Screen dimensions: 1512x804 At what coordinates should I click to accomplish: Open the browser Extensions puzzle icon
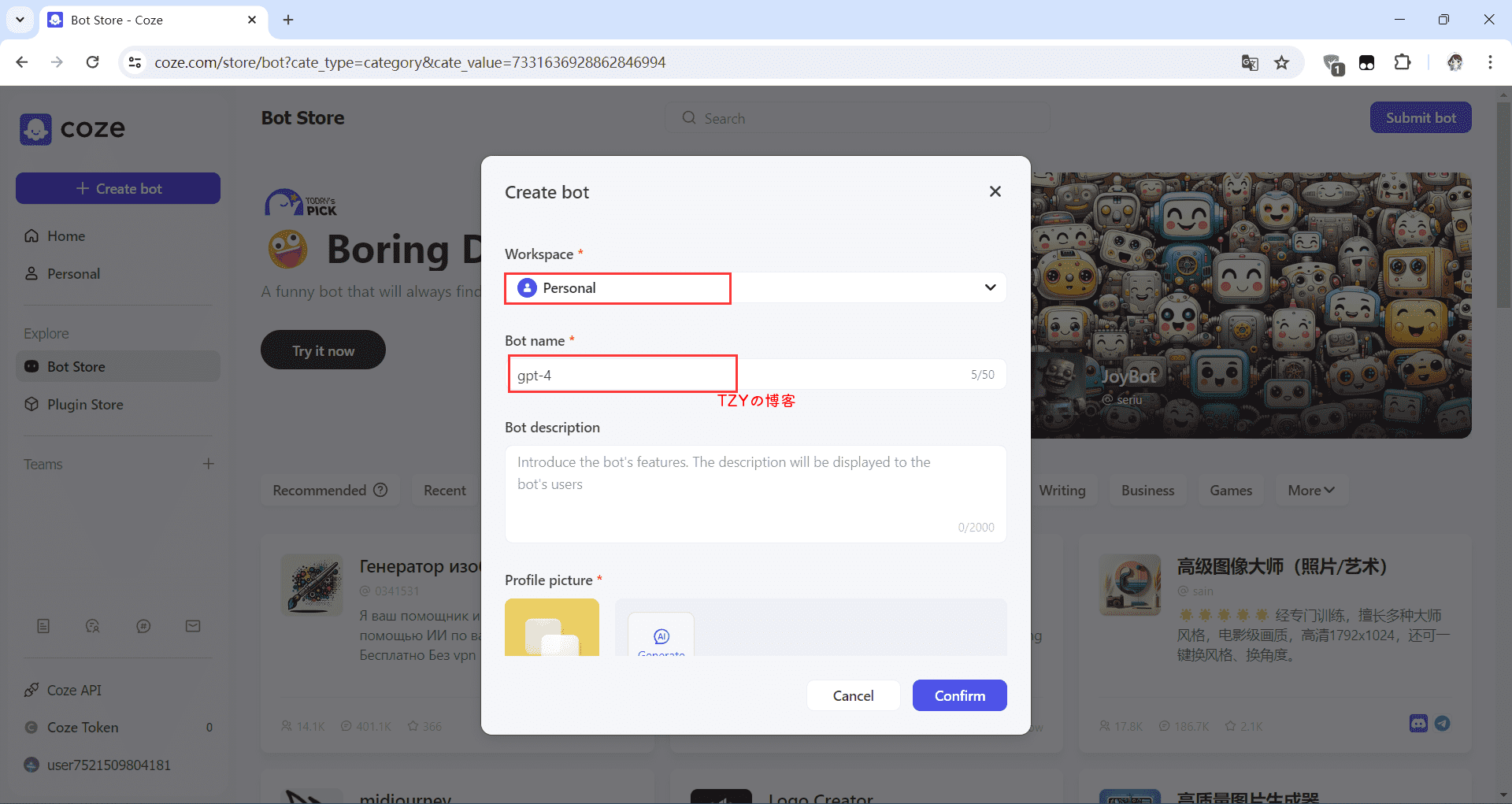coord(1403,62)
